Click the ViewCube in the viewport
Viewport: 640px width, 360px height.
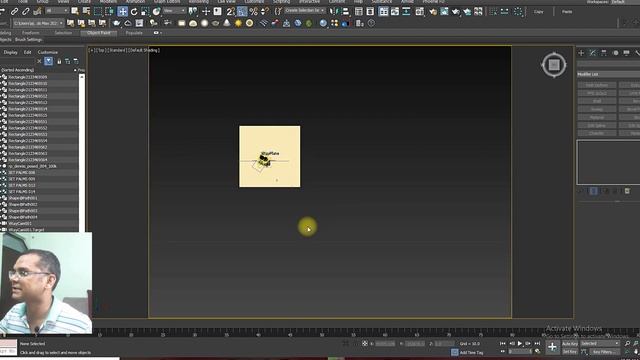(554, 64)
